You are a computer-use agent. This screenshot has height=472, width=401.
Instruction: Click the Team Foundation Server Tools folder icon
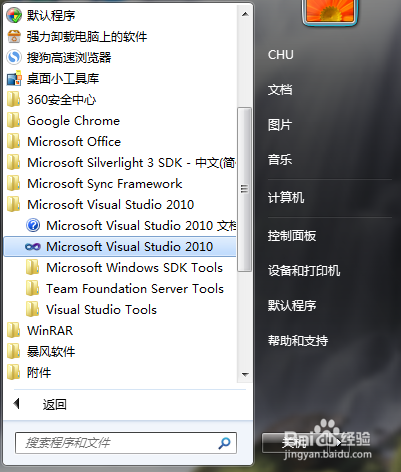pos(33,288)
